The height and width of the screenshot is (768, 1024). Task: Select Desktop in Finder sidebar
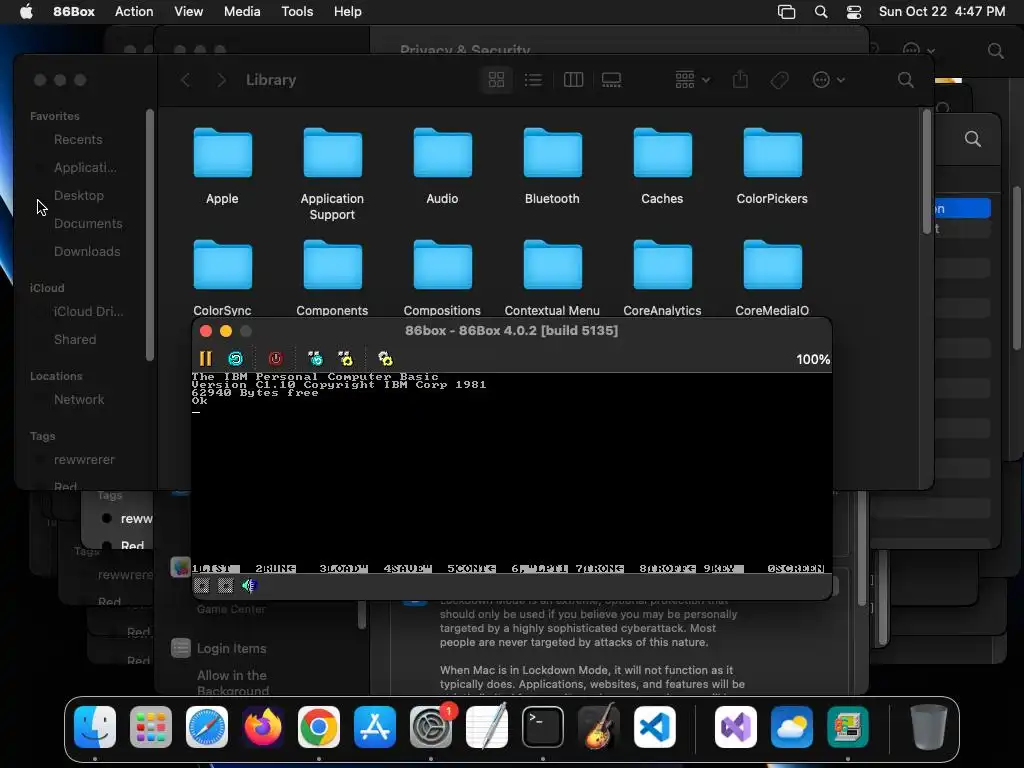(x=78, y=195)
